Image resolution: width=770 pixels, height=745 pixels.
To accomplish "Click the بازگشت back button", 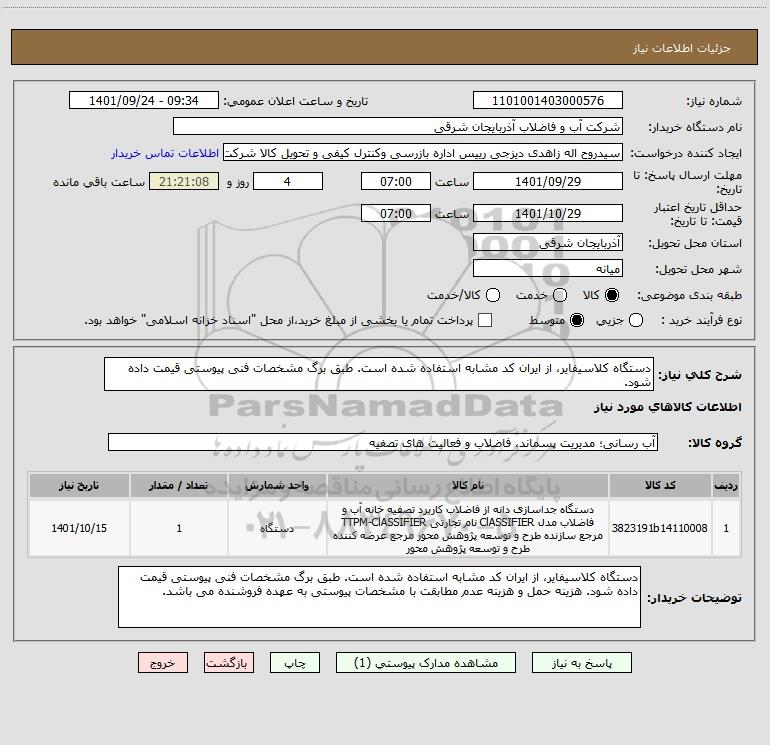I will coord(229,663).
